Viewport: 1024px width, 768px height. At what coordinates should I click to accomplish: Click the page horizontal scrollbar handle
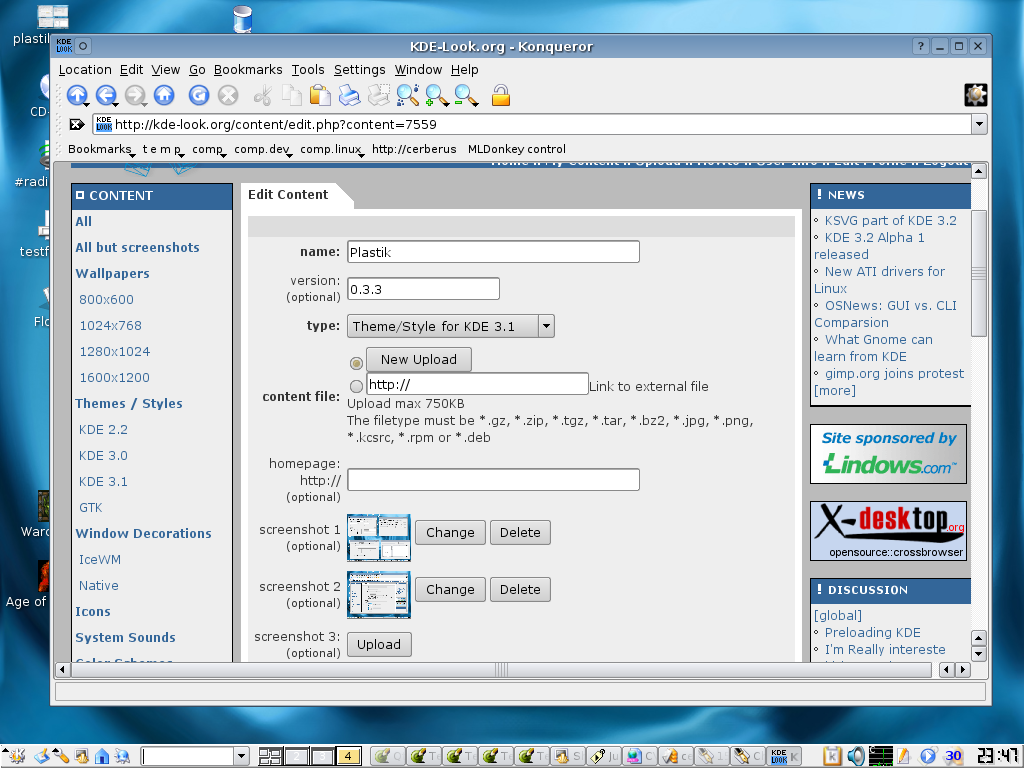coord(501,669)
